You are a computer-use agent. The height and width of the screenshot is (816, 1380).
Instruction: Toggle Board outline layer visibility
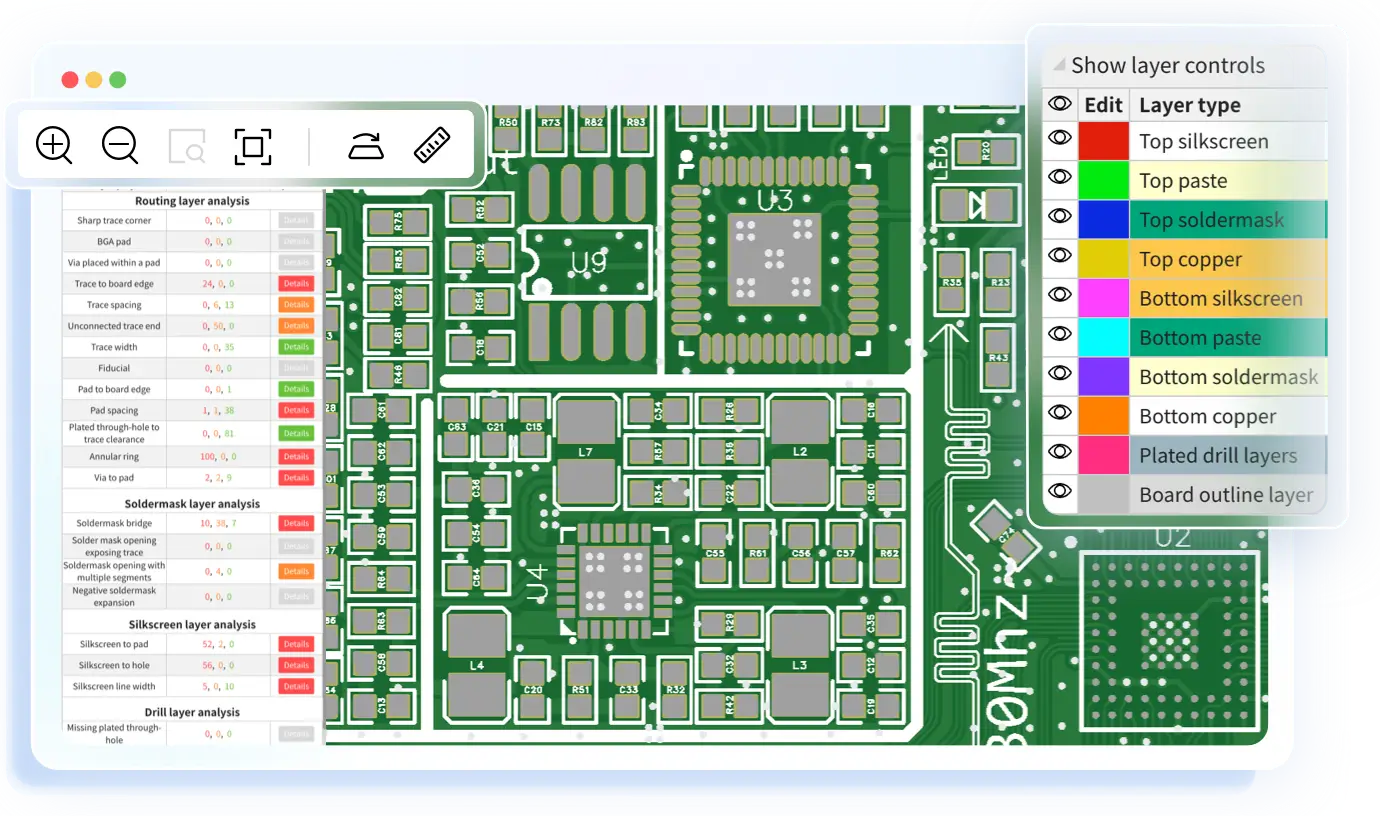(x=1059, y=492)
